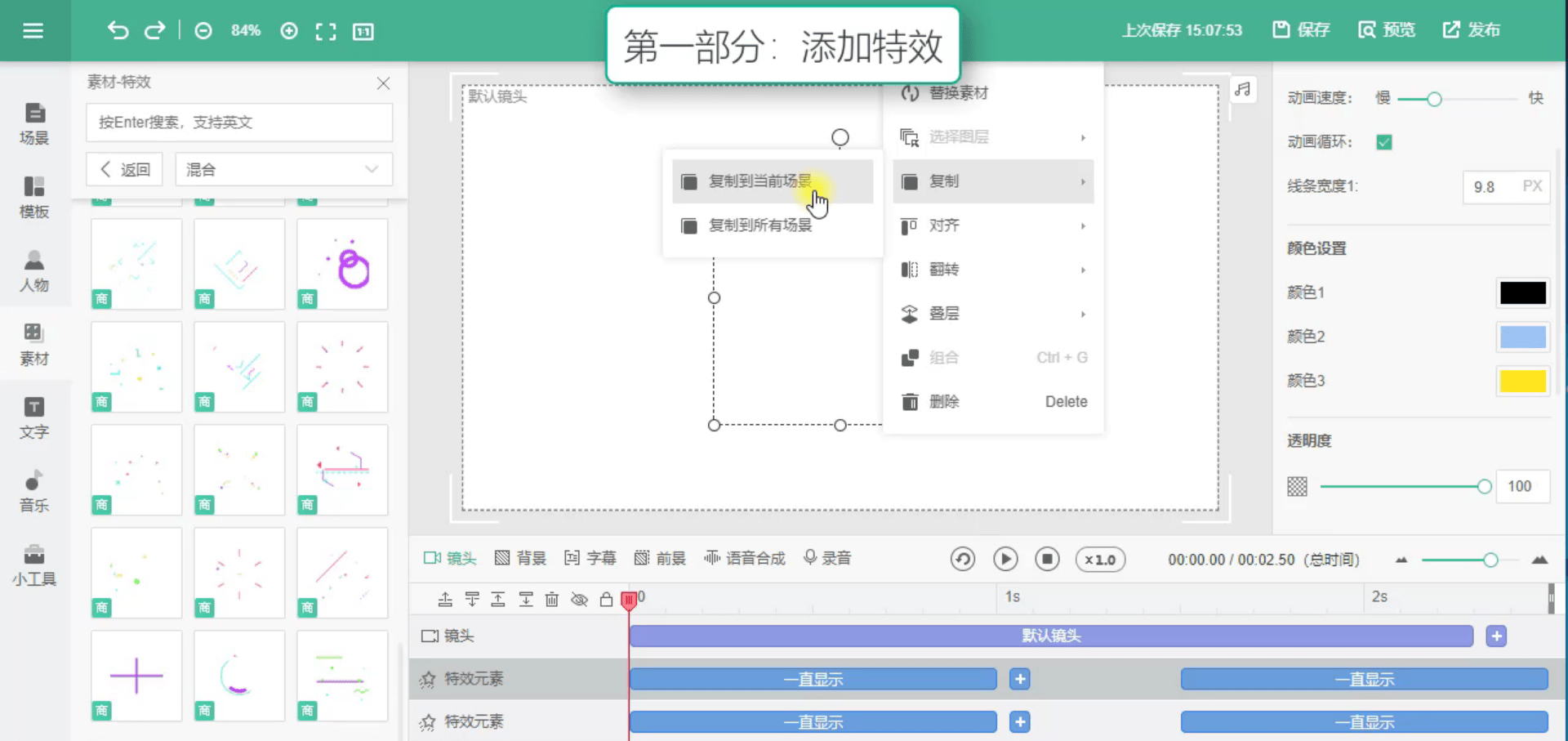1568x741 pixels.
Task: Expand the 叠层 submenu
Action: 993,314
